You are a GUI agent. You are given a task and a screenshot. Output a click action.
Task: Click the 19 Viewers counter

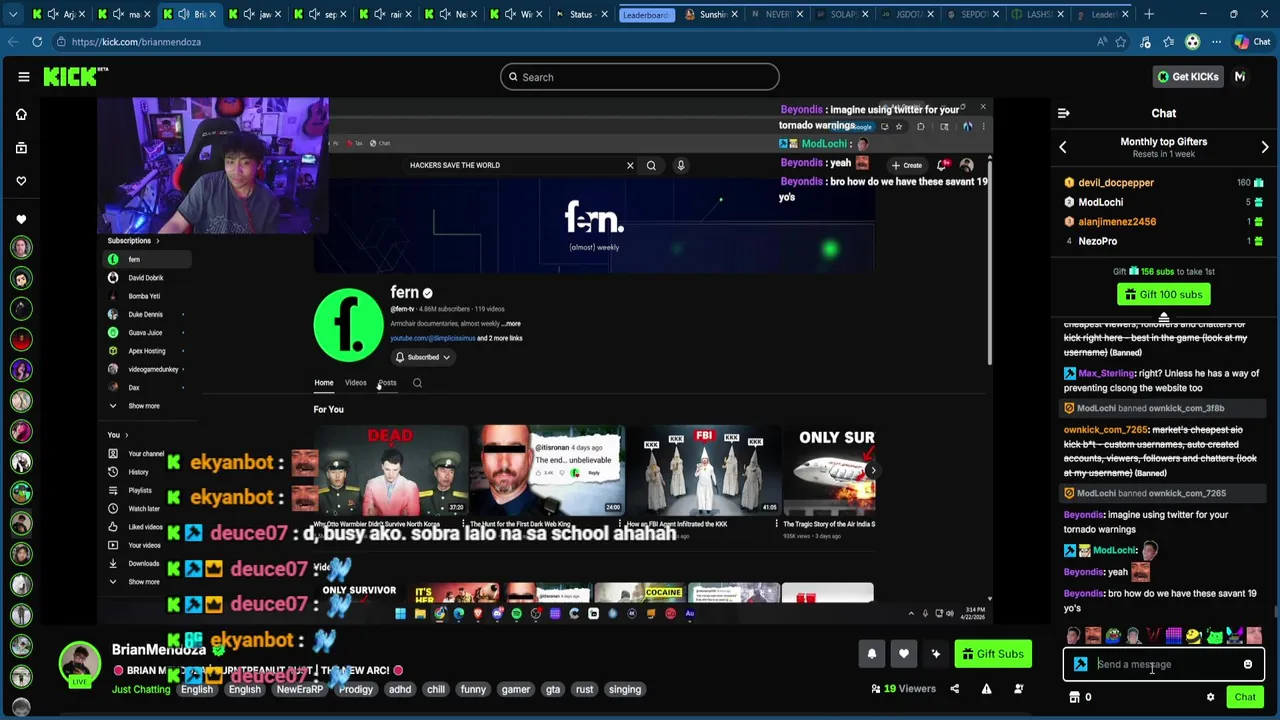coord(904,689)
